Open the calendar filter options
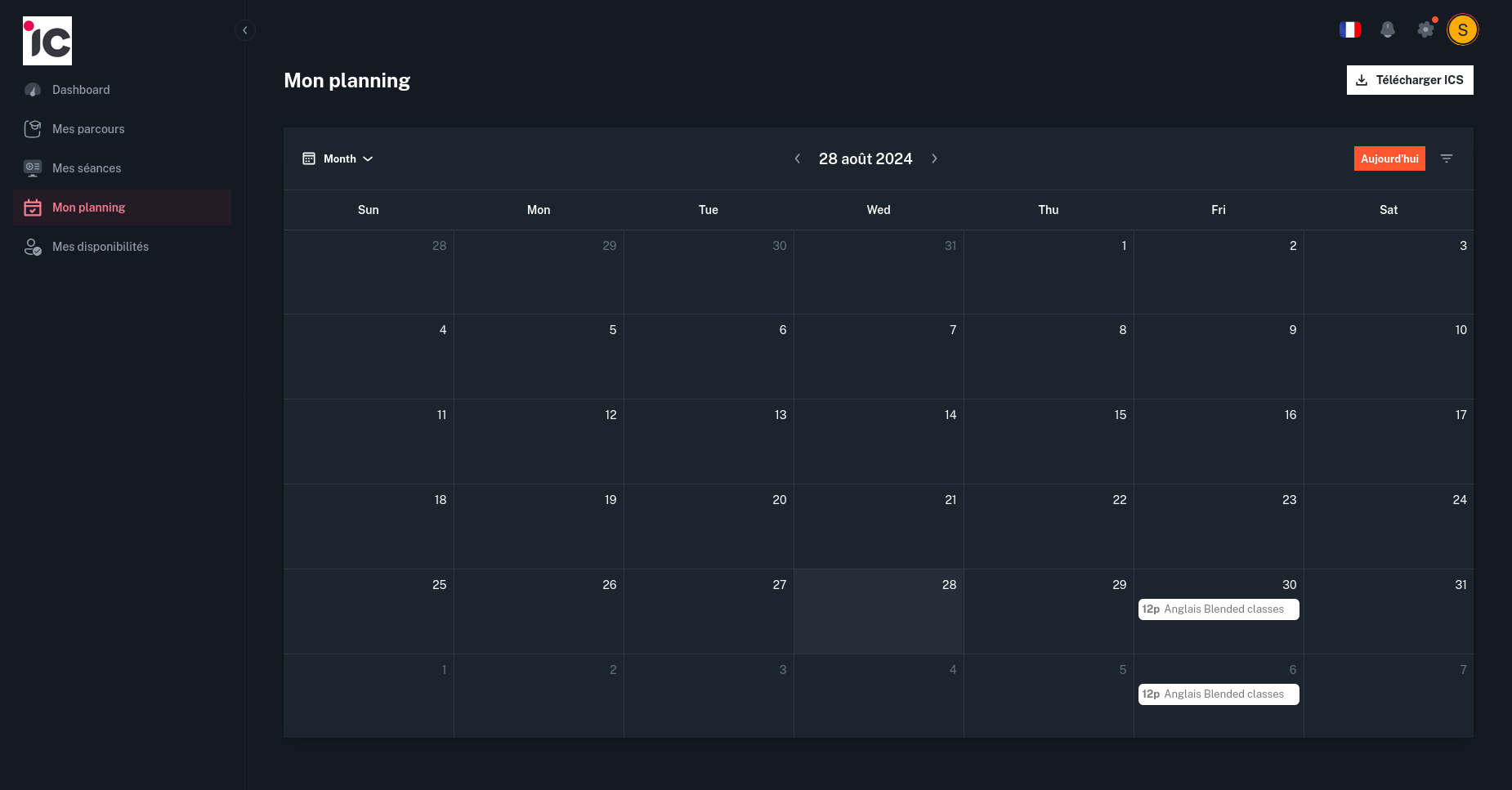Viewport: 1512px width, 790px height. pyautogui.click(x=1447, y=158)
